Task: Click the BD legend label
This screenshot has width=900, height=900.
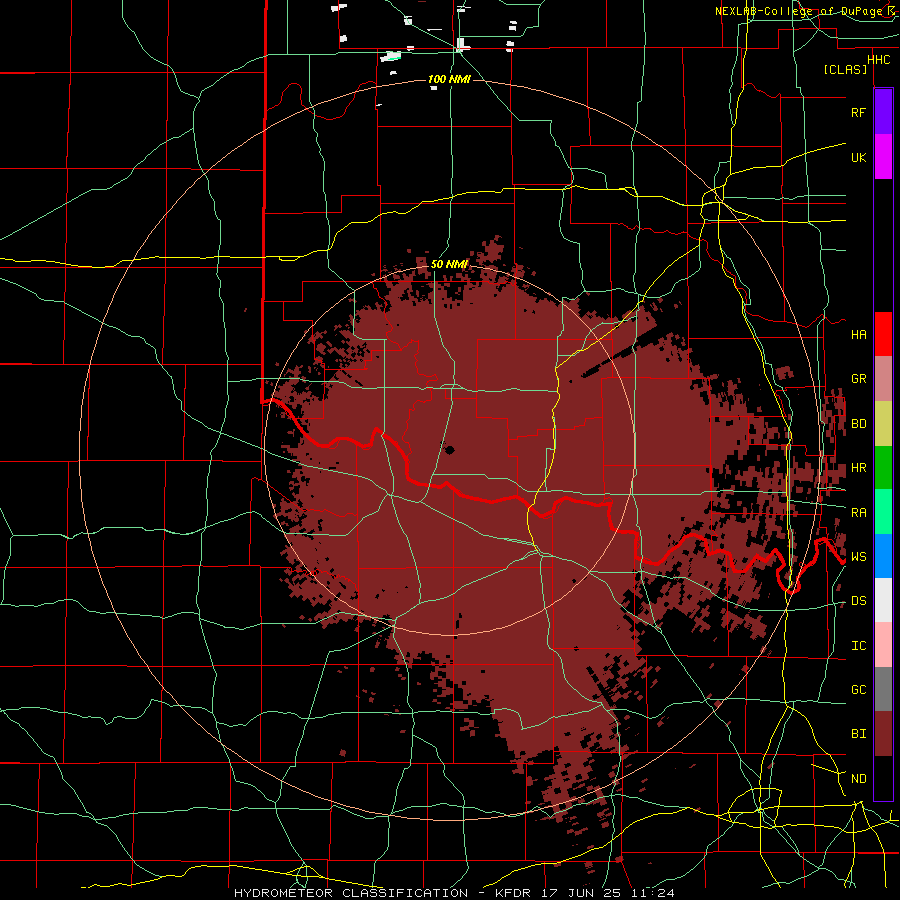Action: pyautogui.click(x=858, y=424)
